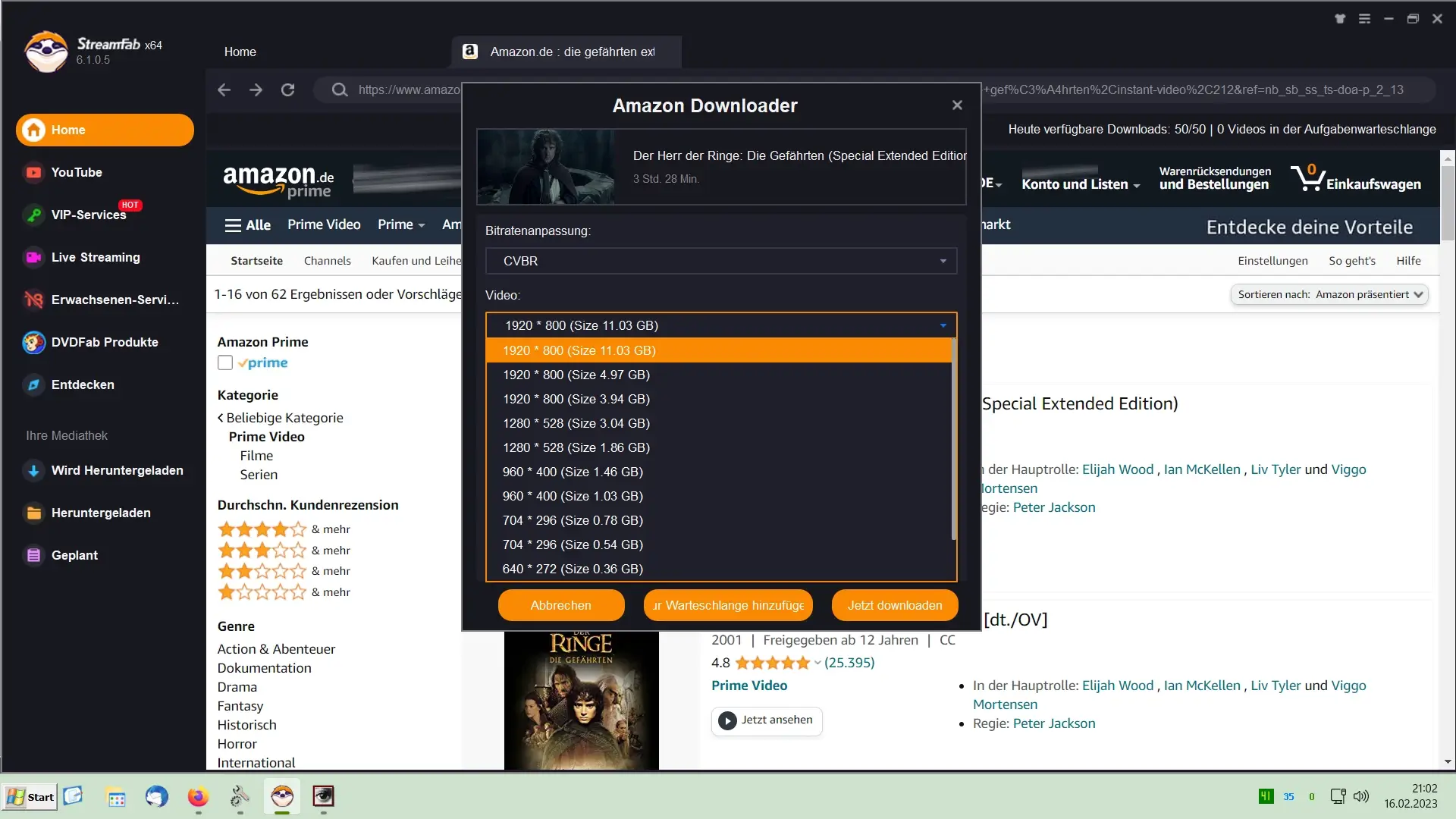Open Einstellungen in Prime Video nav

(x=1272, y=260)
